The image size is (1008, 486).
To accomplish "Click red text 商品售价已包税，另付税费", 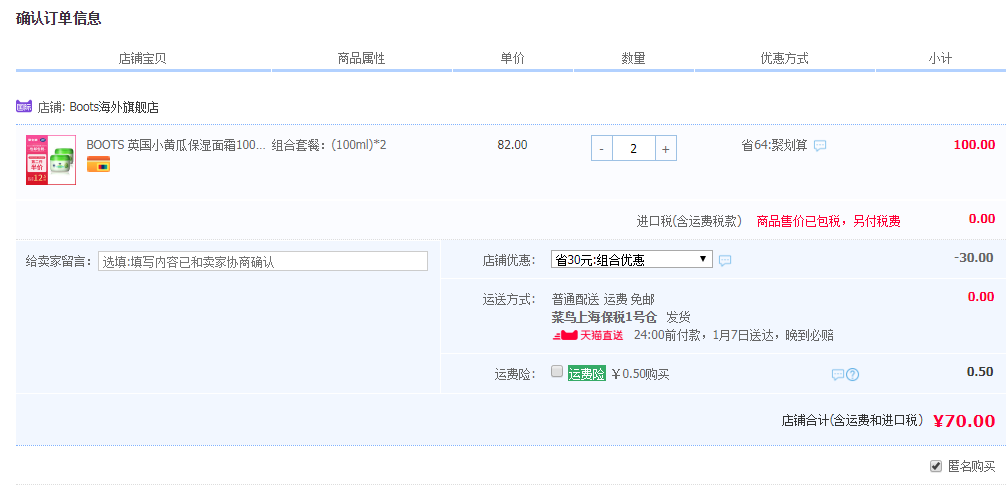I will tap(829, 222).
